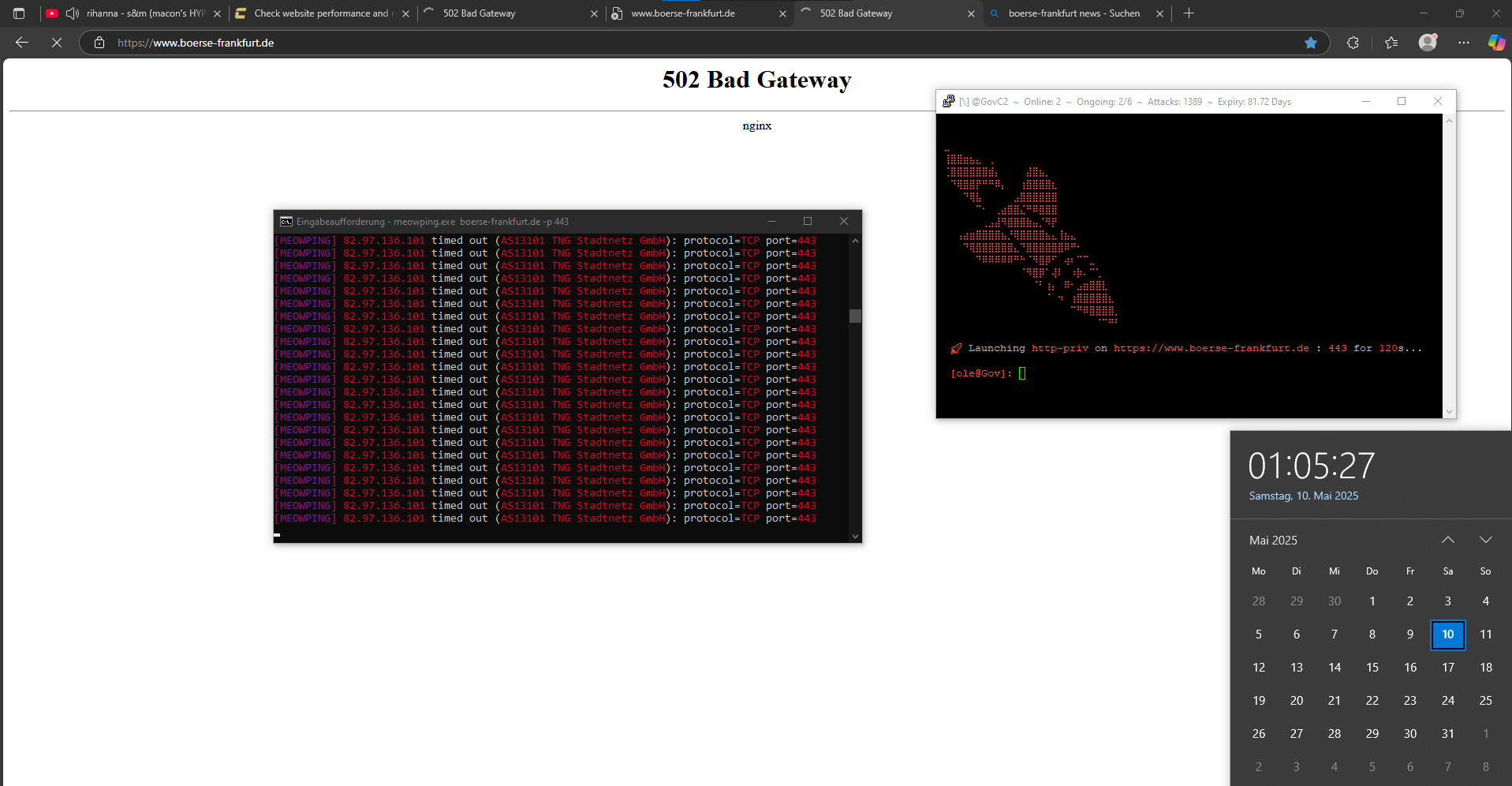Go to previous month in calendar
The height and width of the screenshot is (786, 1512).
click(x=1448, y=540)
